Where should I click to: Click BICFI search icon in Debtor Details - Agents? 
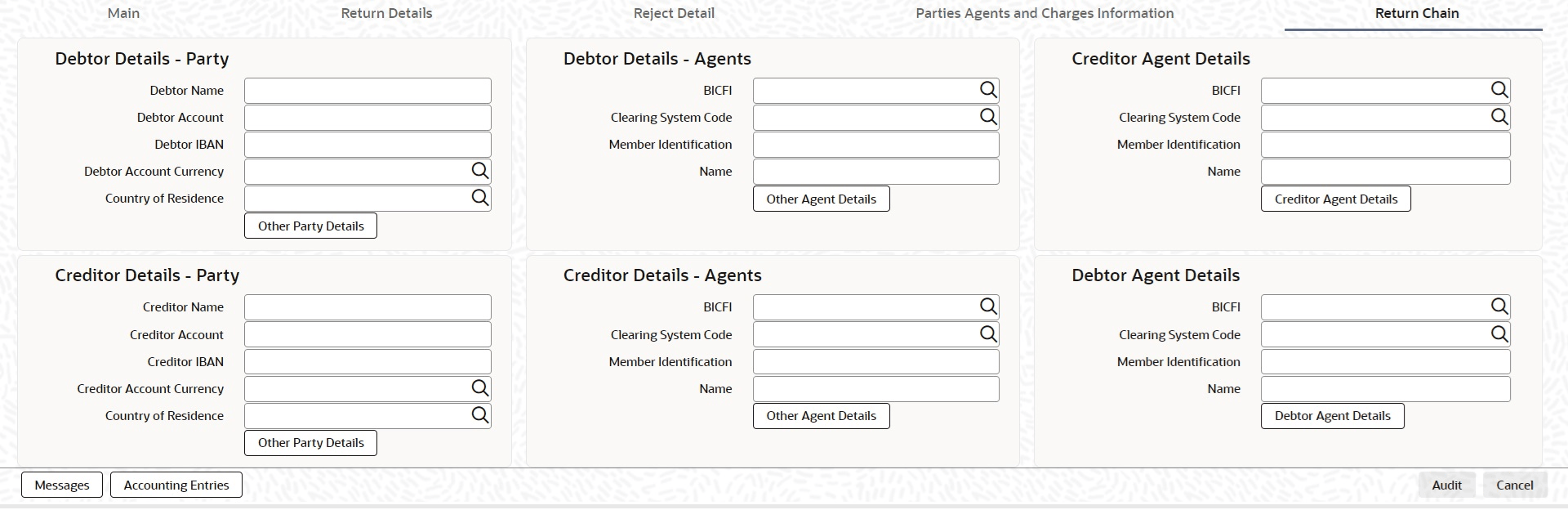click(988, 90)
